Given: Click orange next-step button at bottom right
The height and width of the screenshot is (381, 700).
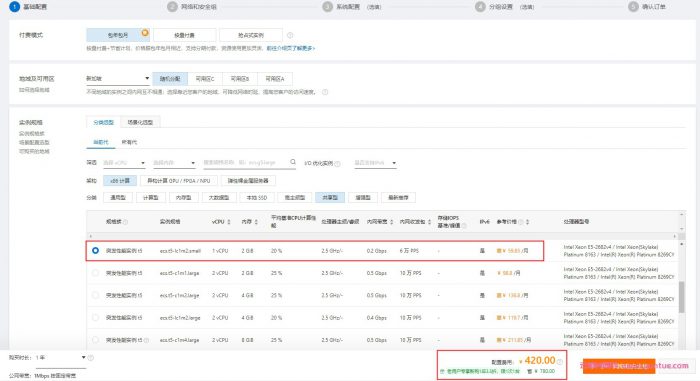Looking at the screenshot, I should [x=619, y=366].
